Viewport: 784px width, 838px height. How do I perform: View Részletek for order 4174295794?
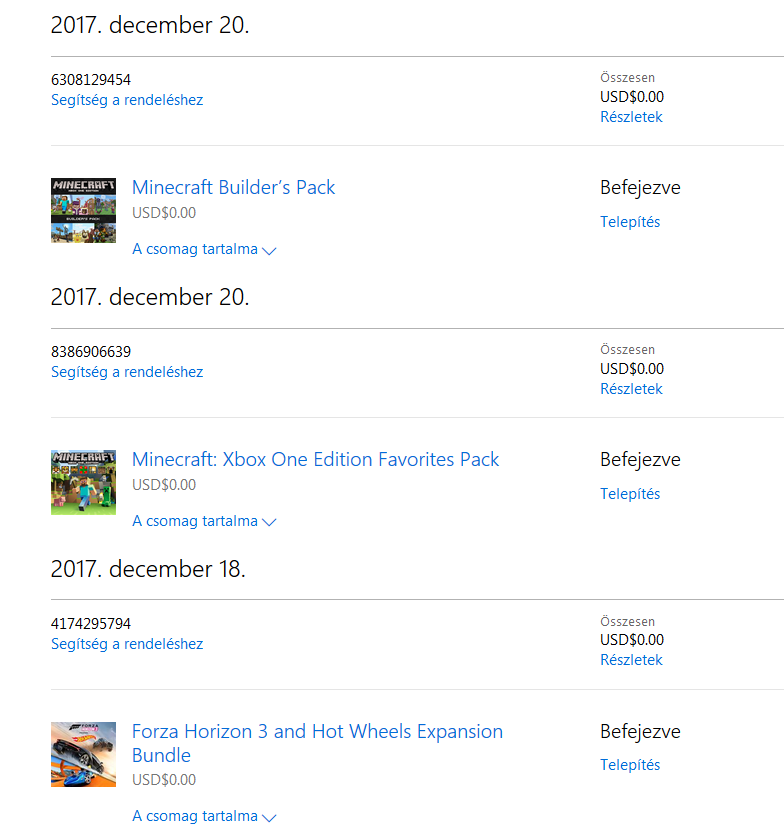631,660
